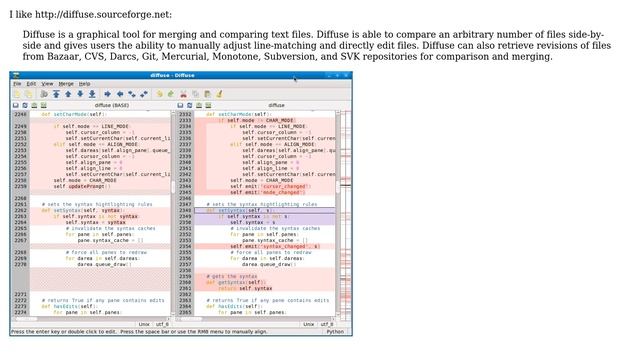The image size is (640, 360).
Task: Click the horizontal scrollbar under the left pane
Action: click(91, 318)
